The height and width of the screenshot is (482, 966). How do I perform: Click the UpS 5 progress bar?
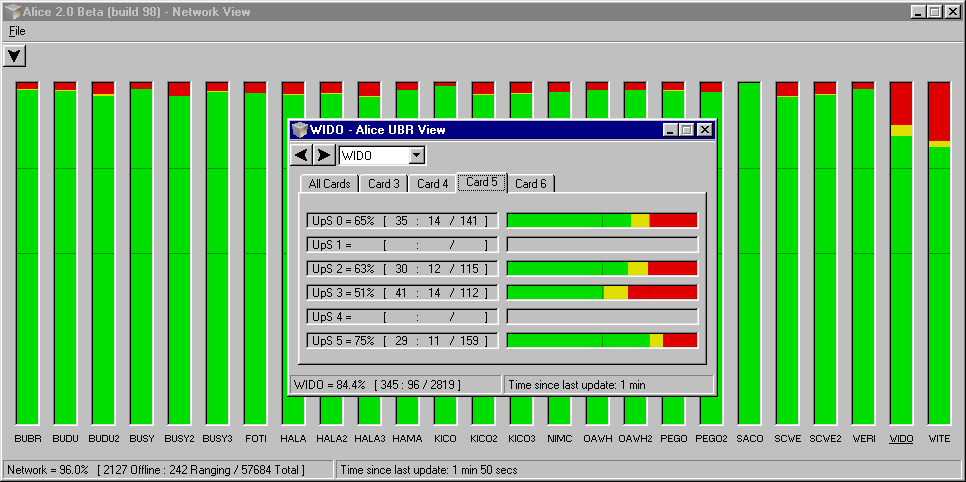[x=602, y=341]
